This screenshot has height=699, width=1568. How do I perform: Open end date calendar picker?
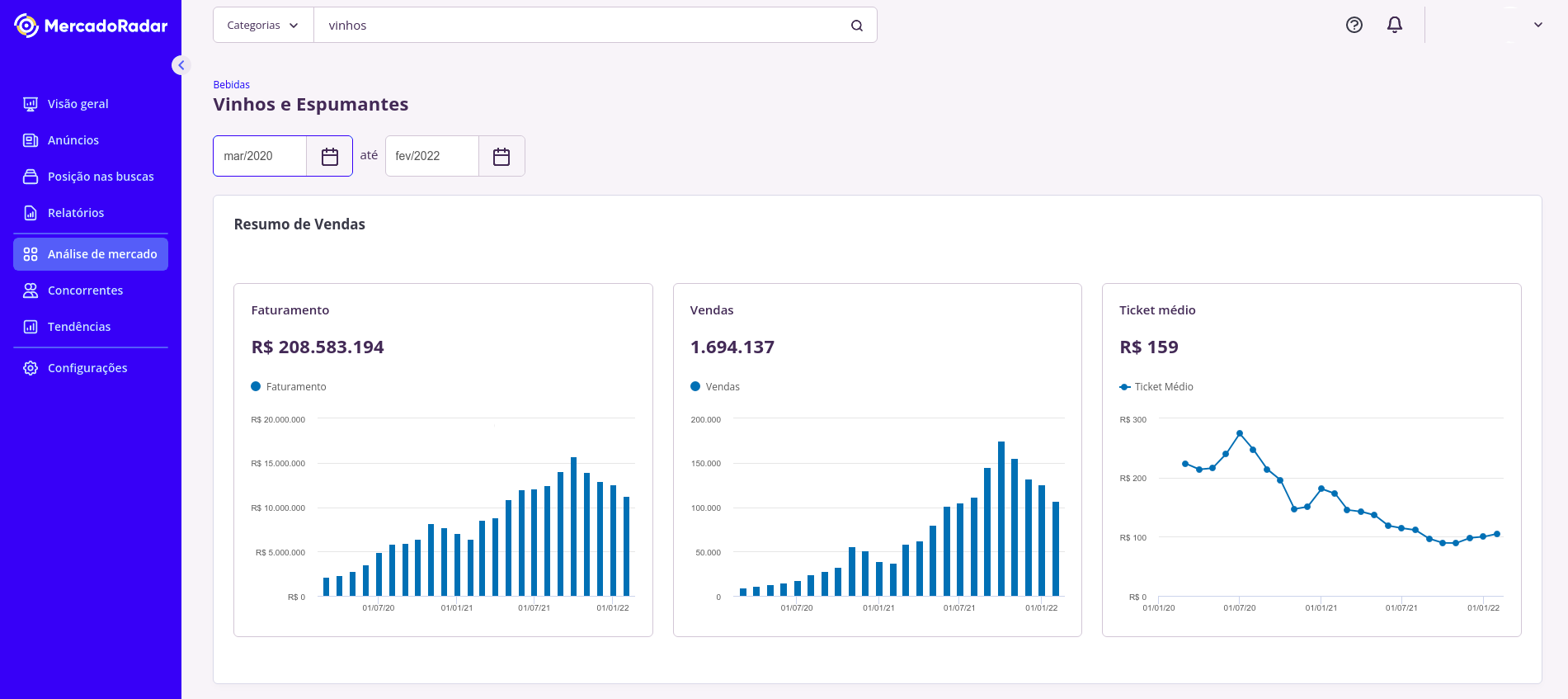click(x=501, y=156)
